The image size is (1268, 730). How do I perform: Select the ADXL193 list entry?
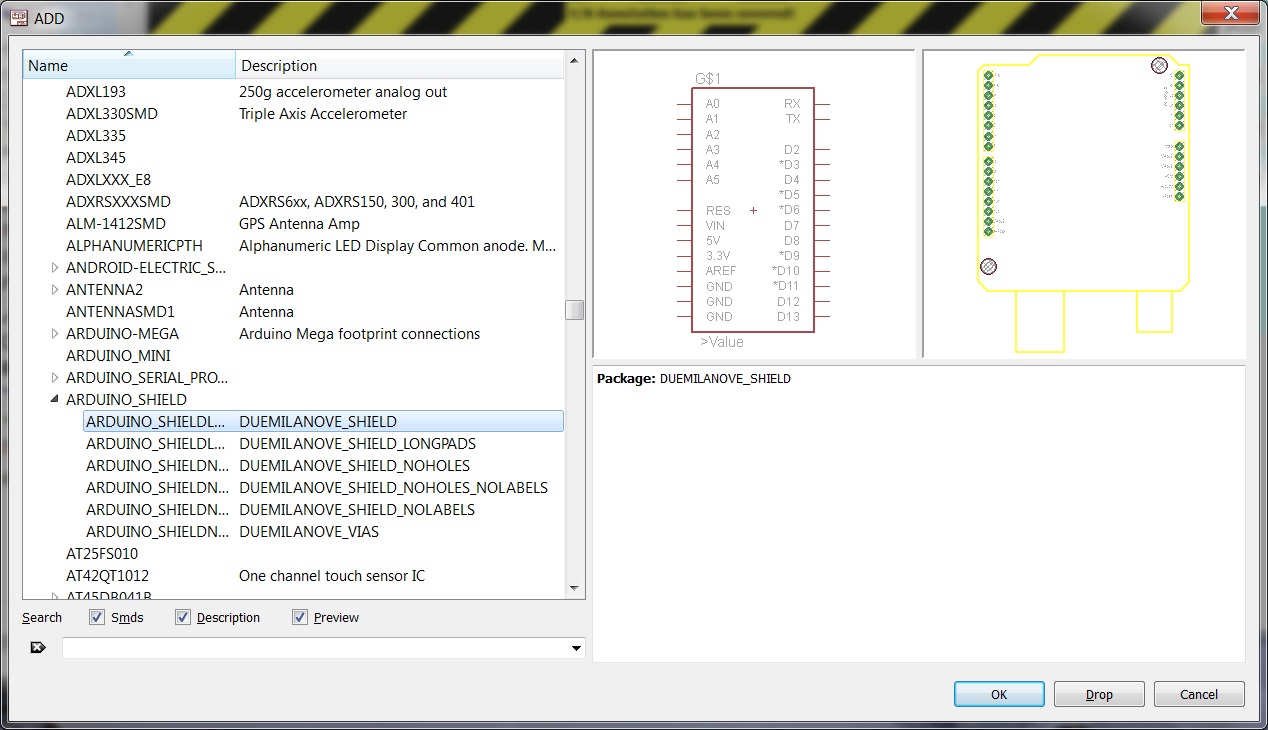96,92
